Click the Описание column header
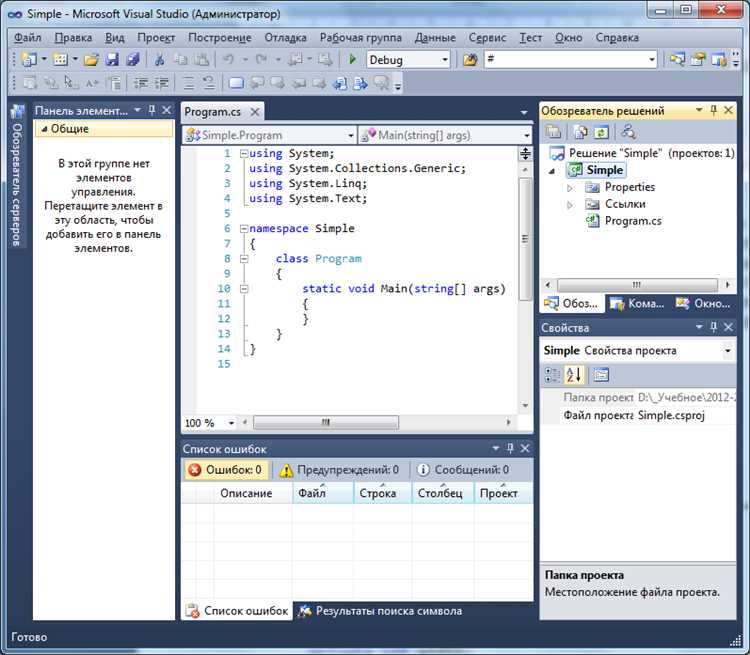 246,493
